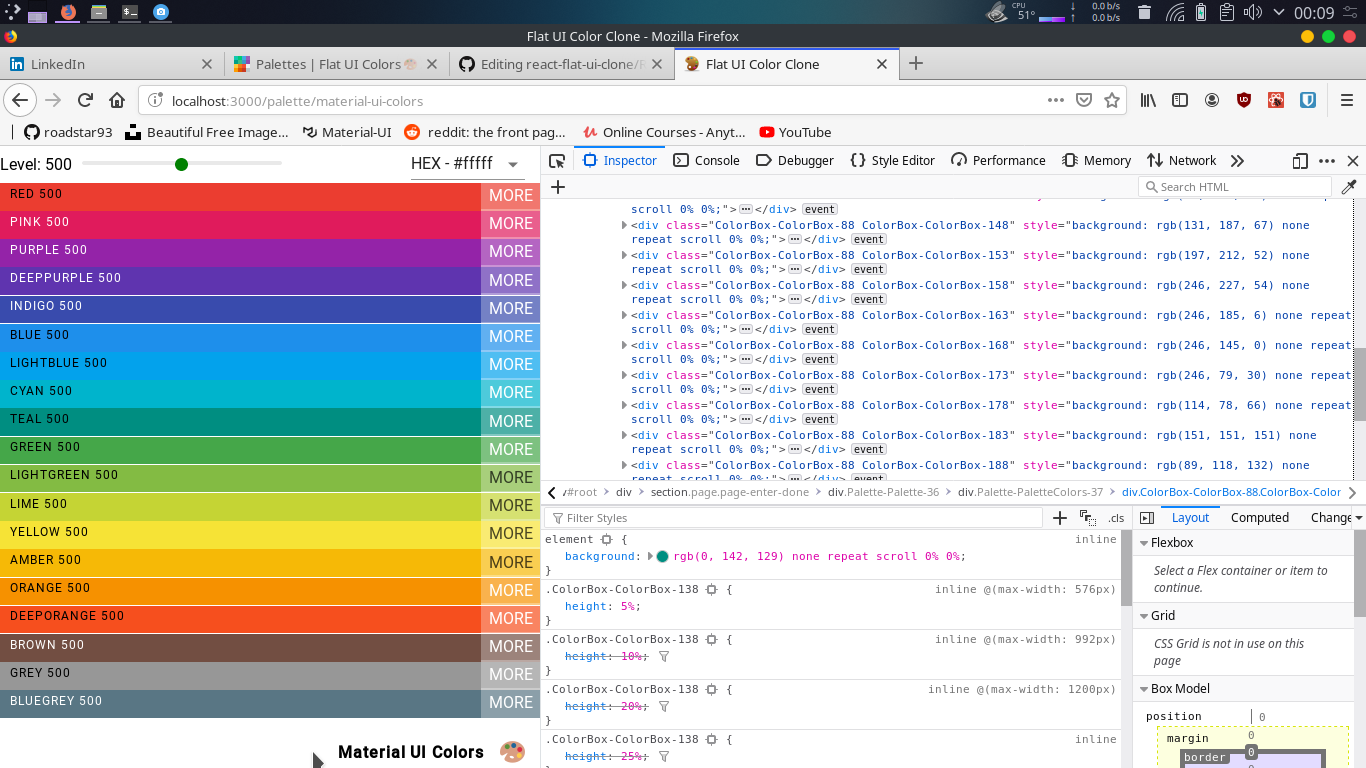Toggle the responsive design mode icon

click(x=1299, y=161)
